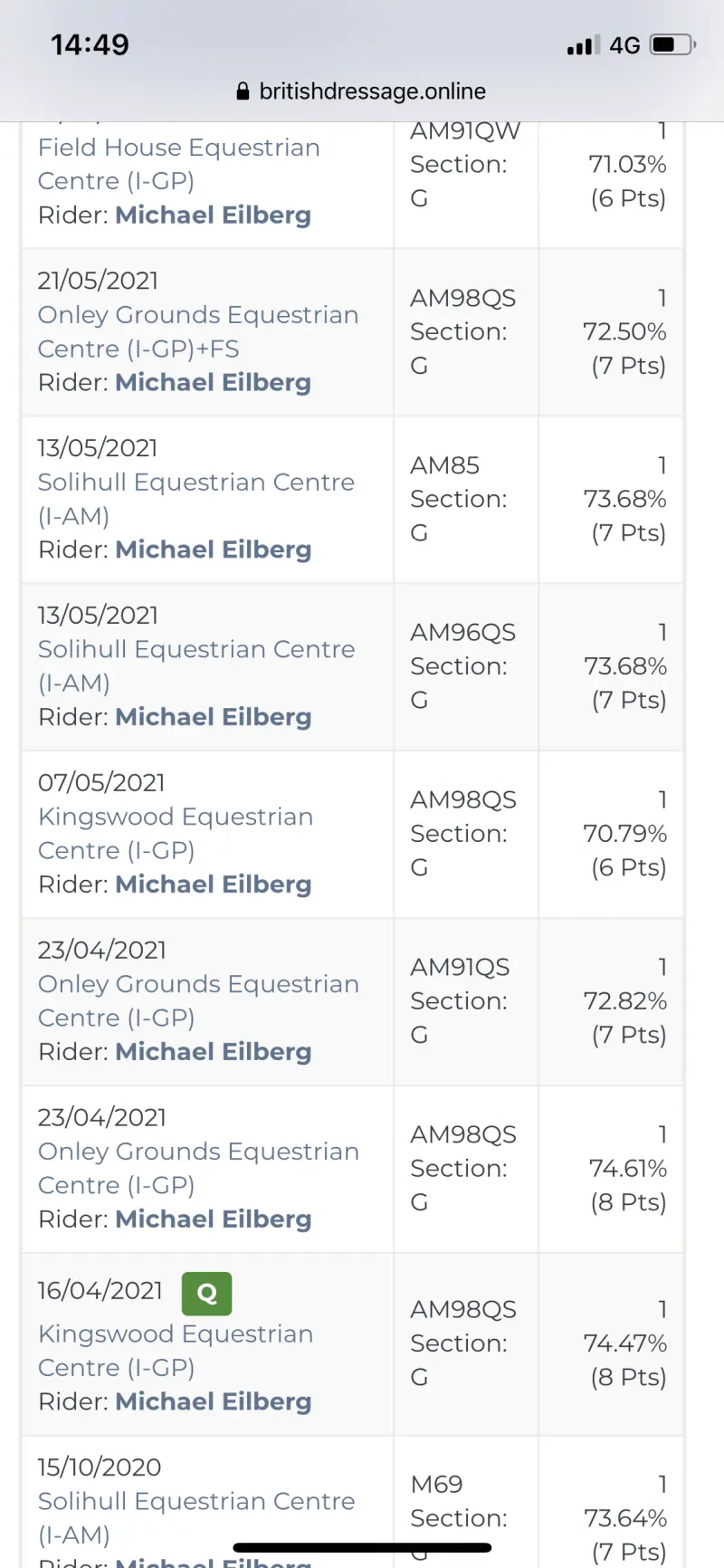This screenshot has height=1568, width=724.
Task: Open Field House Equestrian Centre (I-GP) link
Action: 178,164
